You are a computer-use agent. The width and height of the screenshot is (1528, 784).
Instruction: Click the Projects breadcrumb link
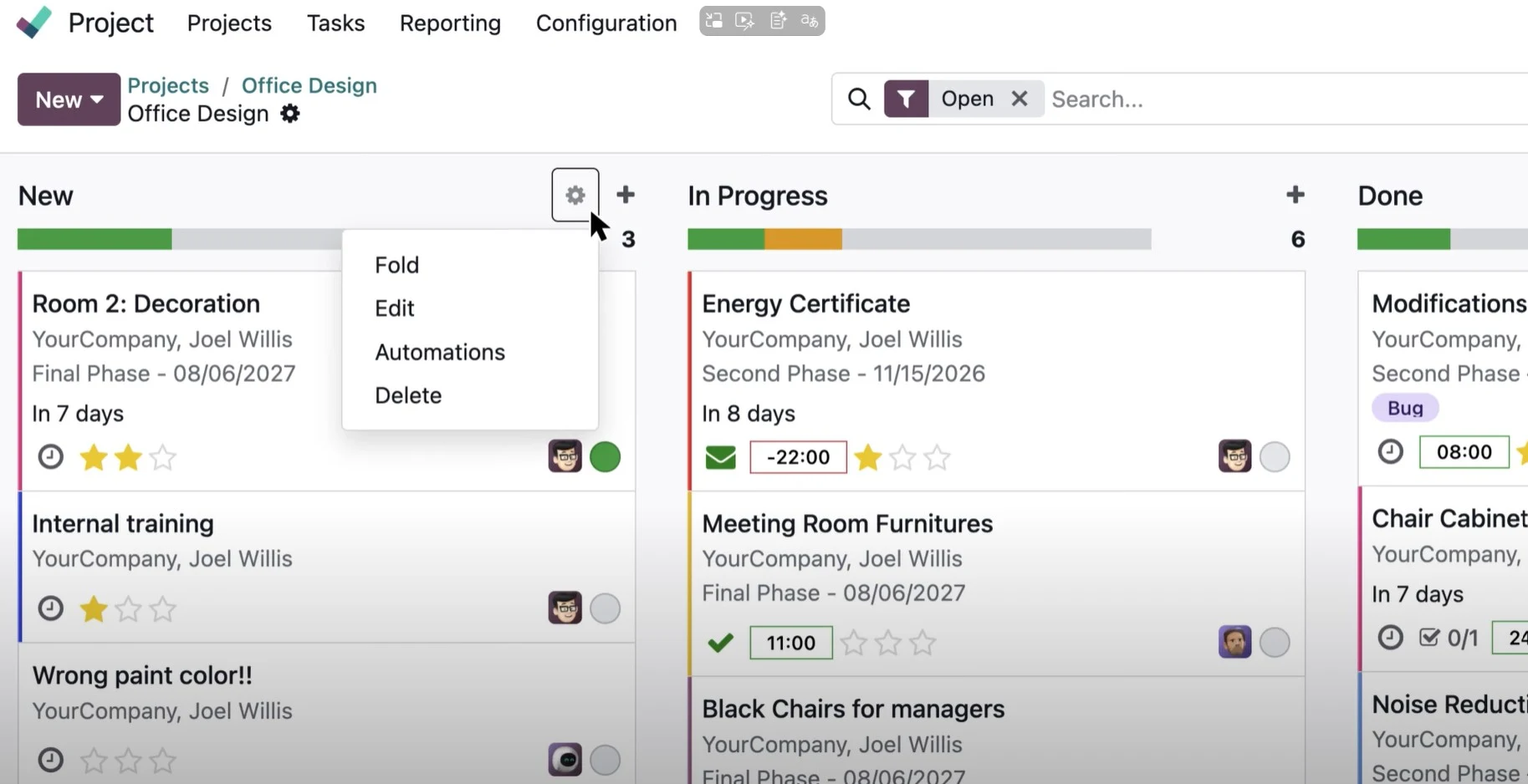[167, 85]
